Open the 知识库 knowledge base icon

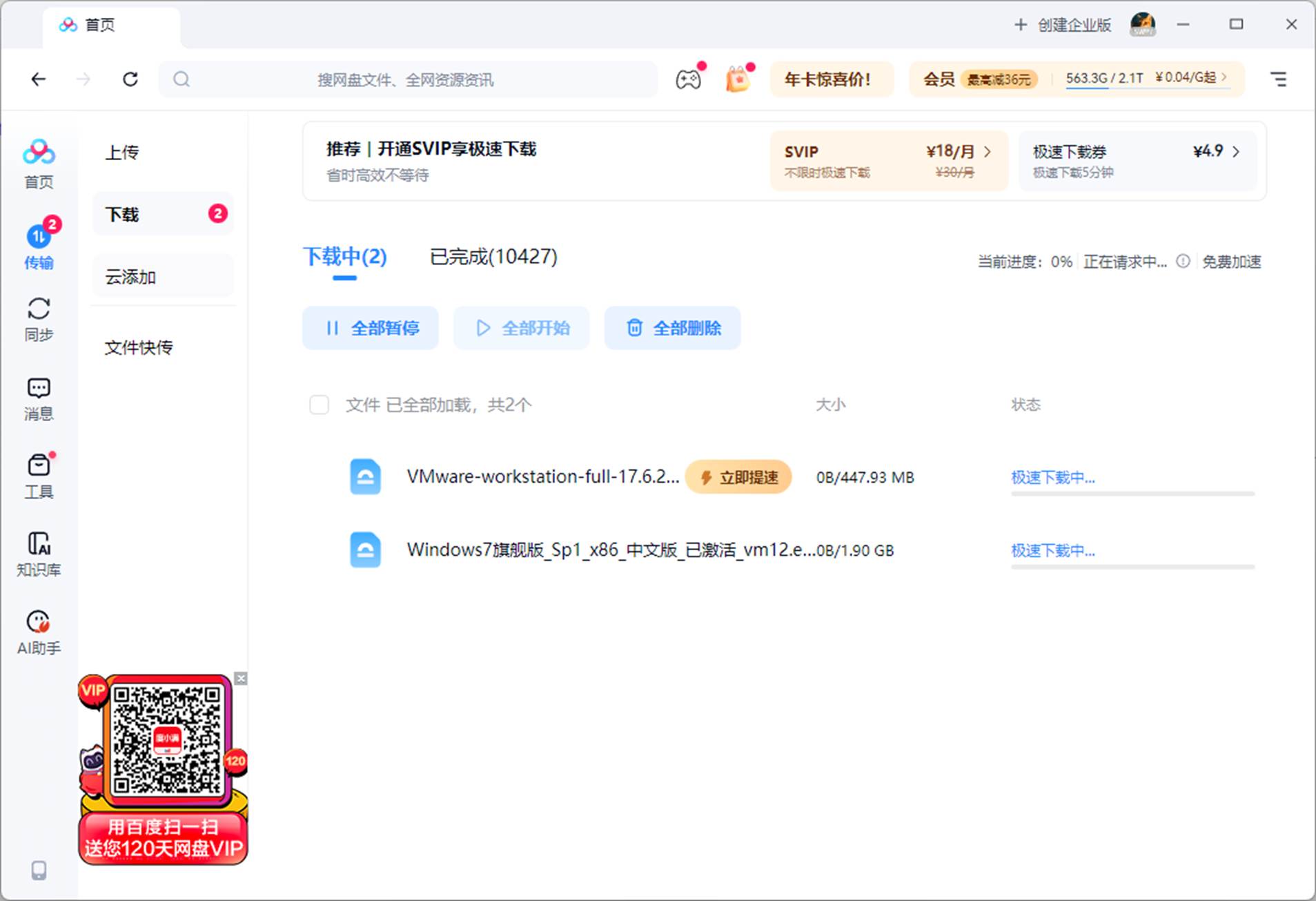(39, 545)
